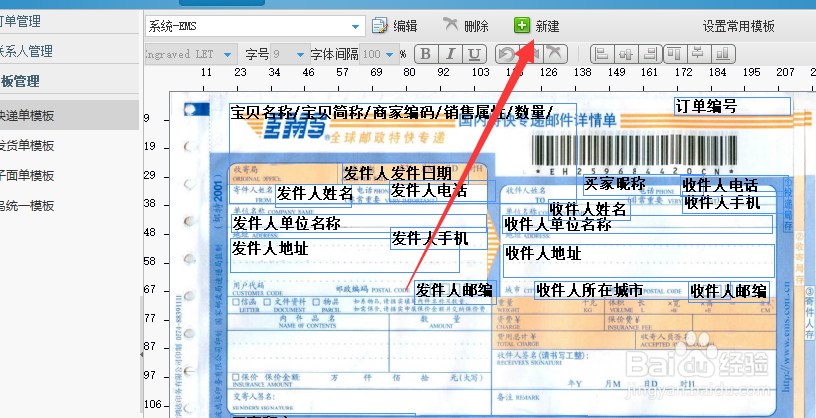Select 电子面单模板 in the sidebar
Viewport: 816px width, 418px height.
click(27, 176)
